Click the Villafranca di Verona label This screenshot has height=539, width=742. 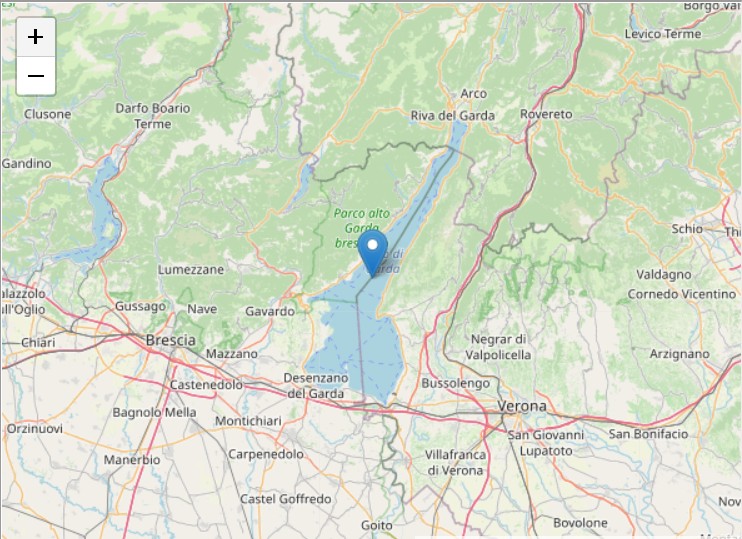coord(455,462)
